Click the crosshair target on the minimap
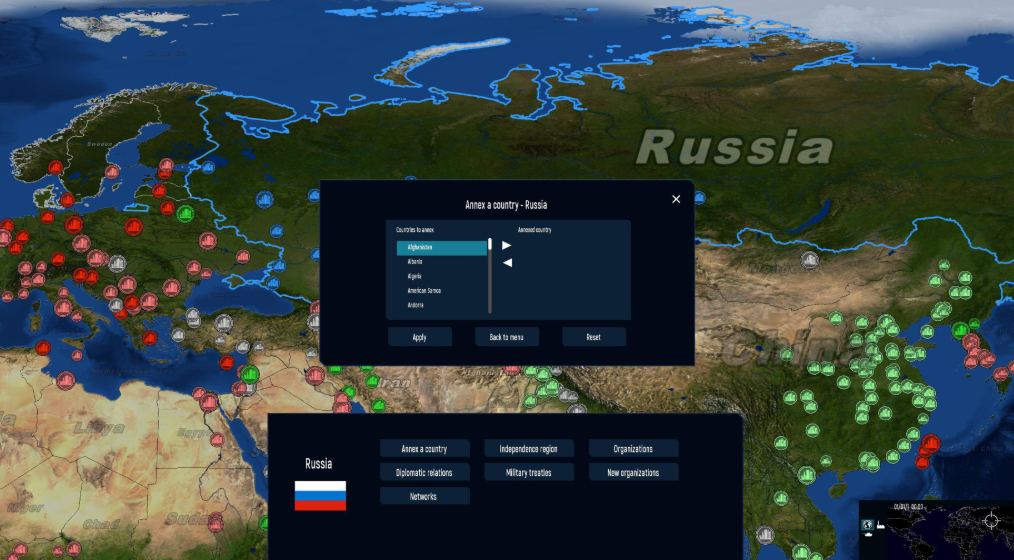Image resolution: width=1014 pixels, height=560 pixels. [991, 521]
